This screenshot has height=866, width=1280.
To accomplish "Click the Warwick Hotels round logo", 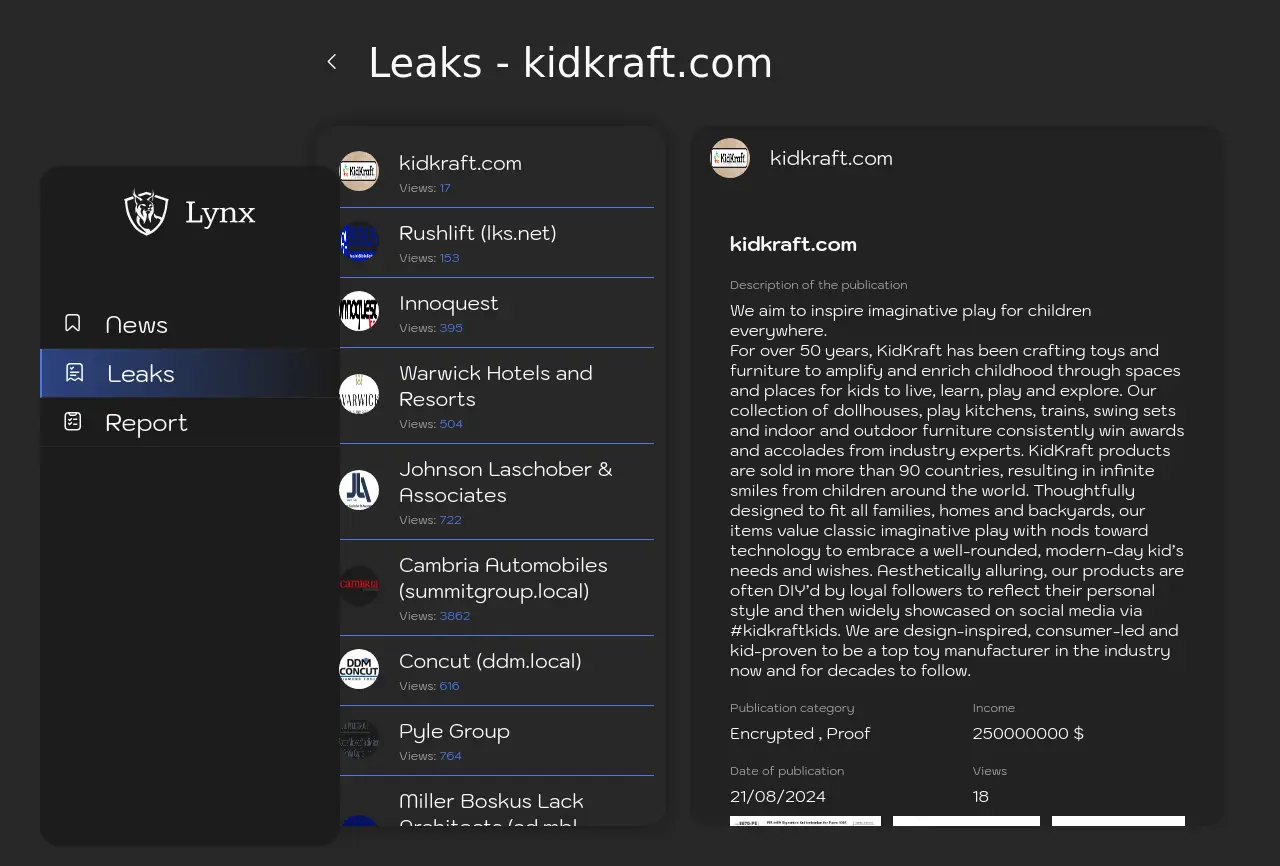I will coord(359,394).
